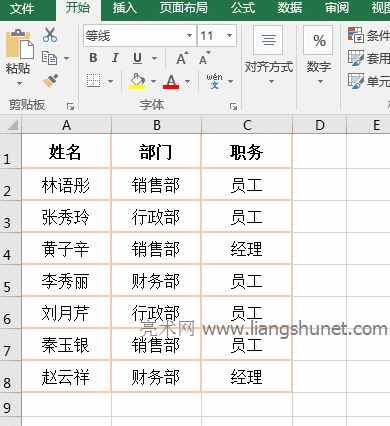Viewport: 390px width, 426px height.
Task: Select the Format Painter brush
Action: (50, 80)
